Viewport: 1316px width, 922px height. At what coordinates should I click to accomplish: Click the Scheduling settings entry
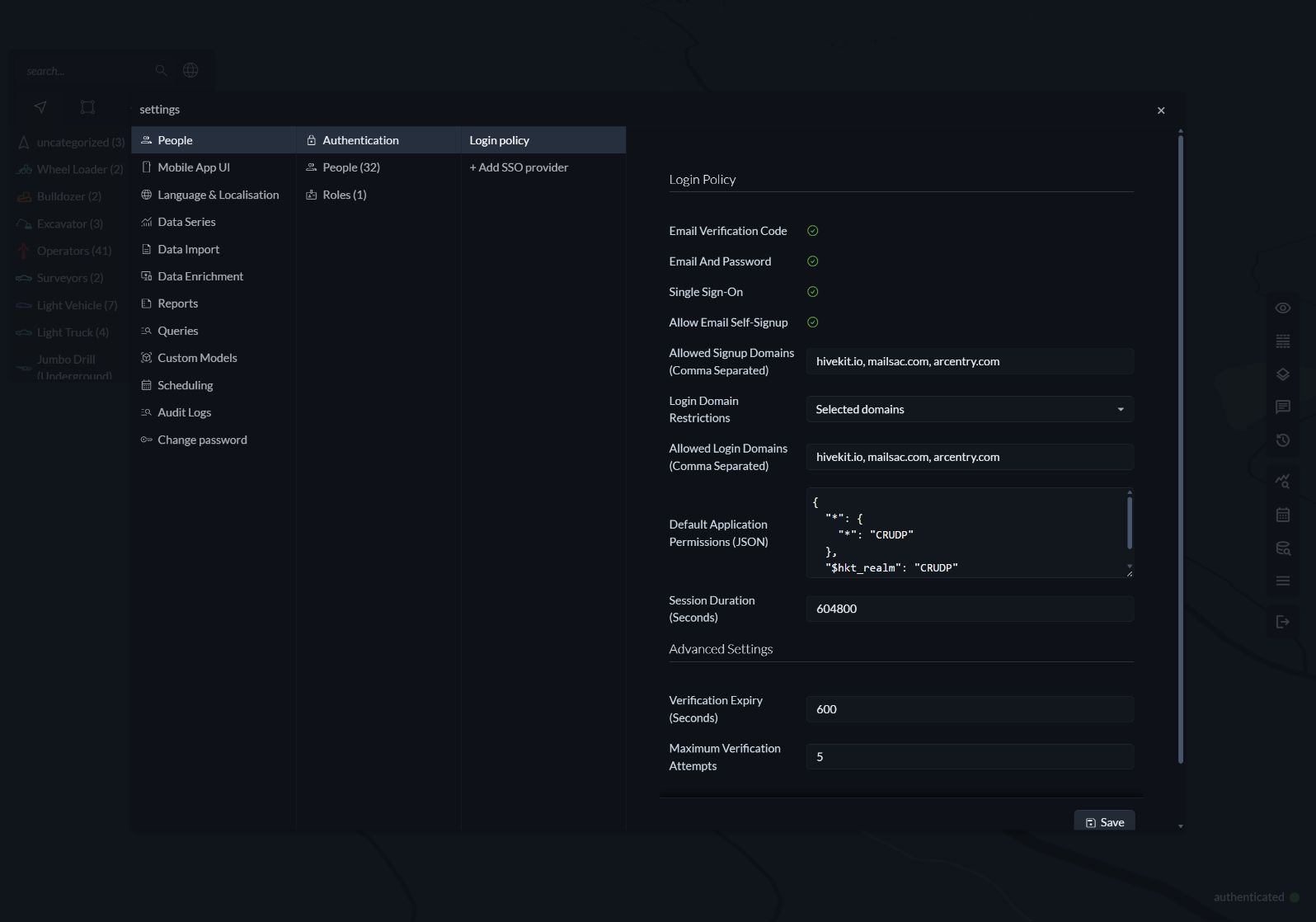(x=214, y=385)
